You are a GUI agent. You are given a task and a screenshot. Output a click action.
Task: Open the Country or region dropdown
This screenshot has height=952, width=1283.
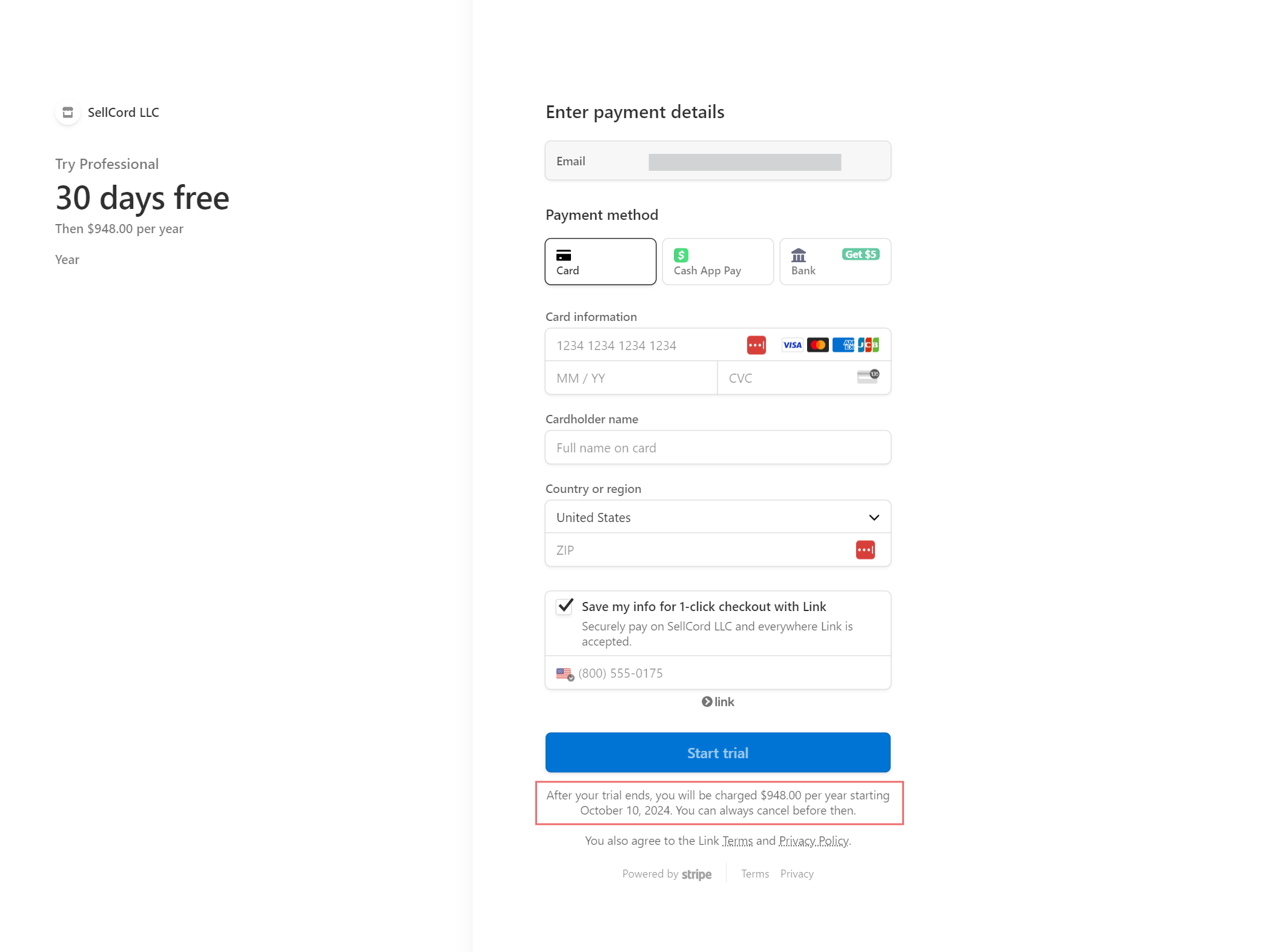click(x=717, y=517)
